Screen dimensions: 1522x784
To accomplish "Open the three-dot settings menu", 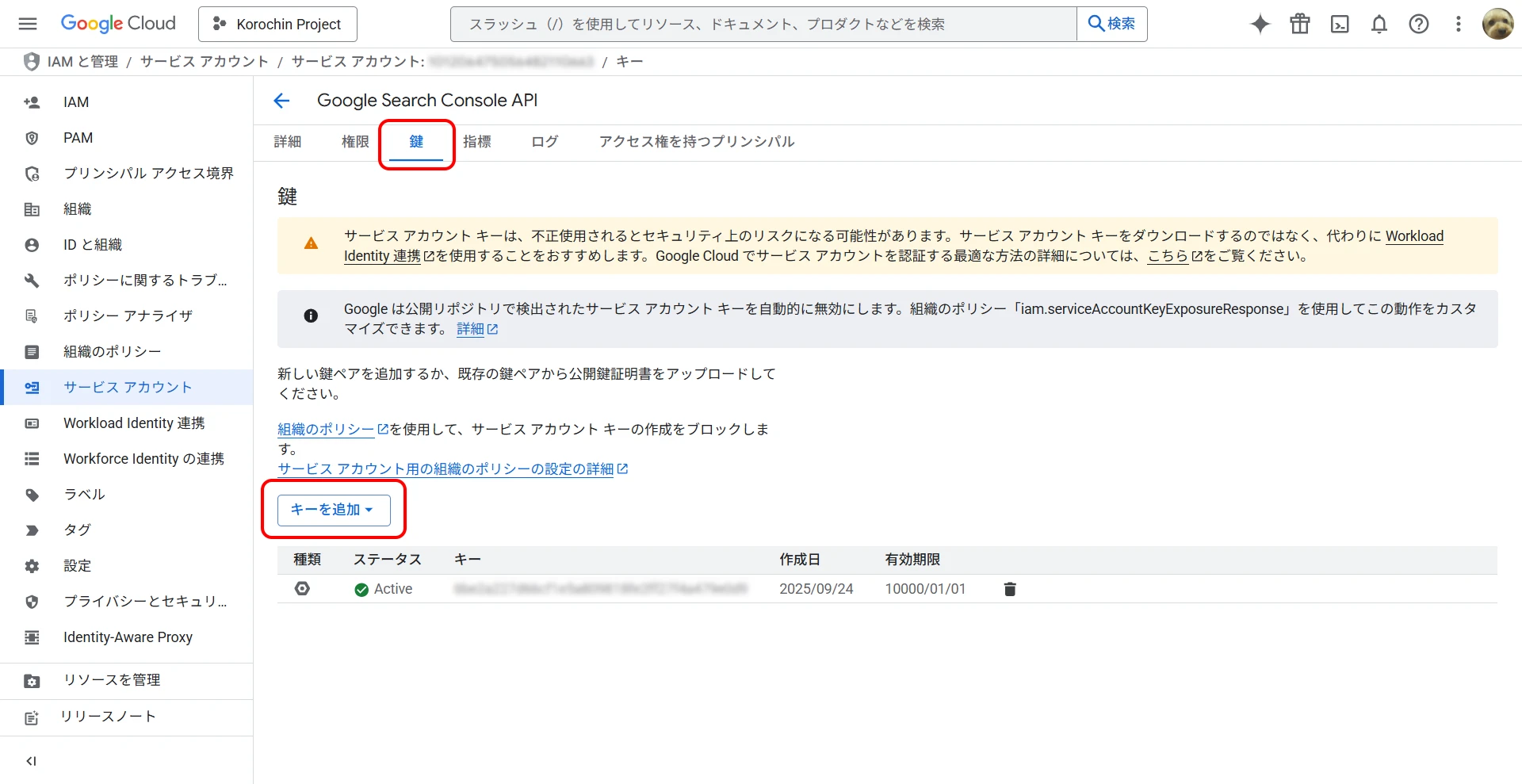I will 1458,24.
